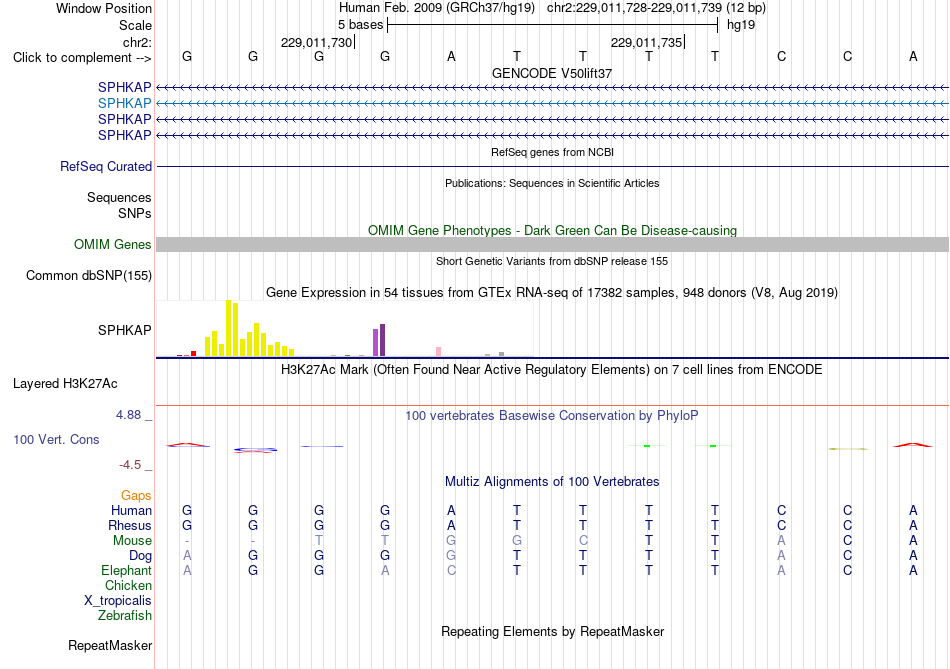950x669 pixels.
Task: Click the hg19 label beside the scale bar
Action: (741, 25)
